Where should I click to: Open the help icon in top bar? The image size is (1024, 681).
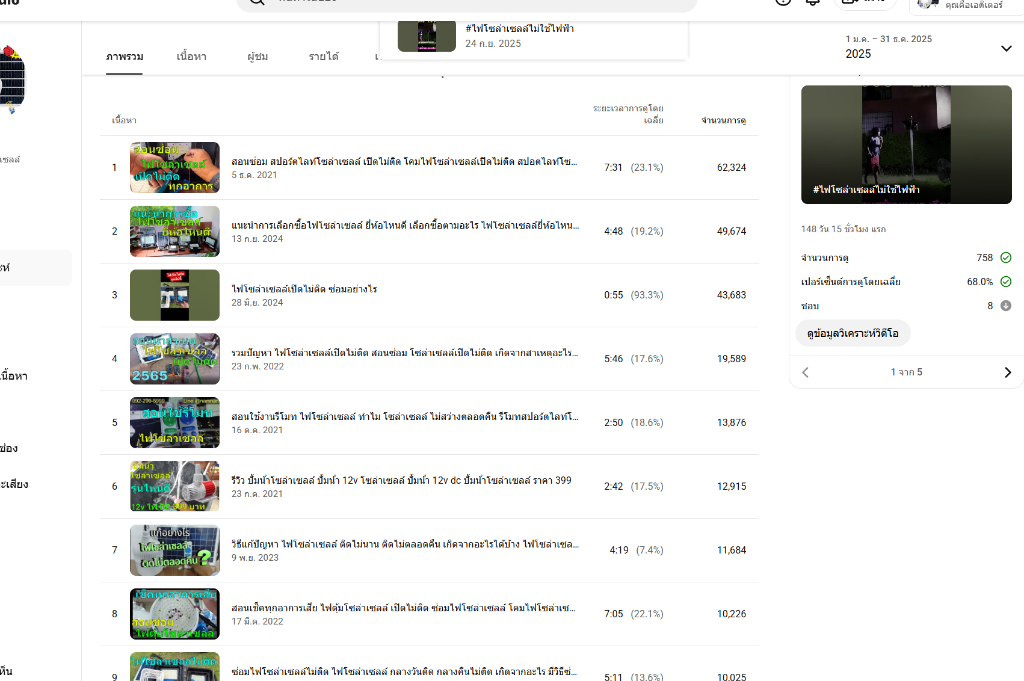coord(783,2)
